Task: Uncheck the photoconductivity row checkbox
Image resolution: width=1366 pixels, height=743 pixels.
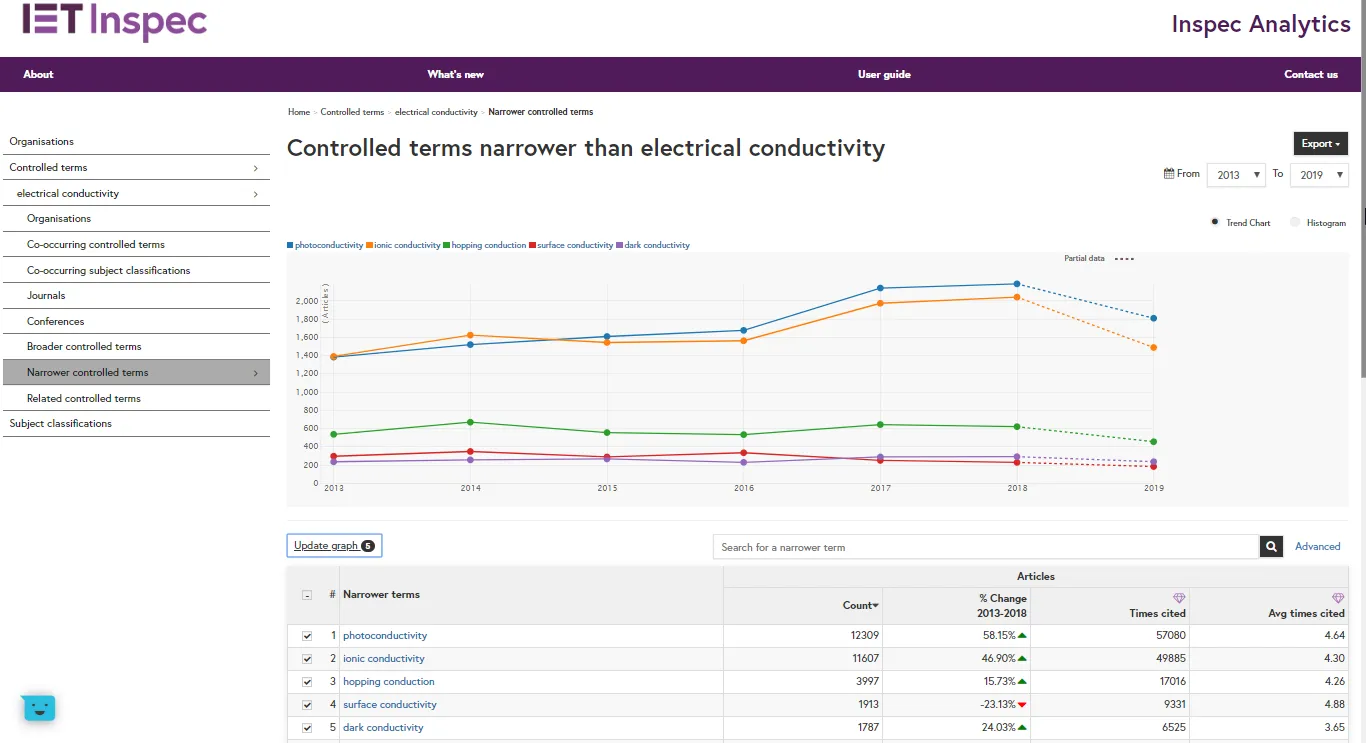Action: (x=307, y=636)
